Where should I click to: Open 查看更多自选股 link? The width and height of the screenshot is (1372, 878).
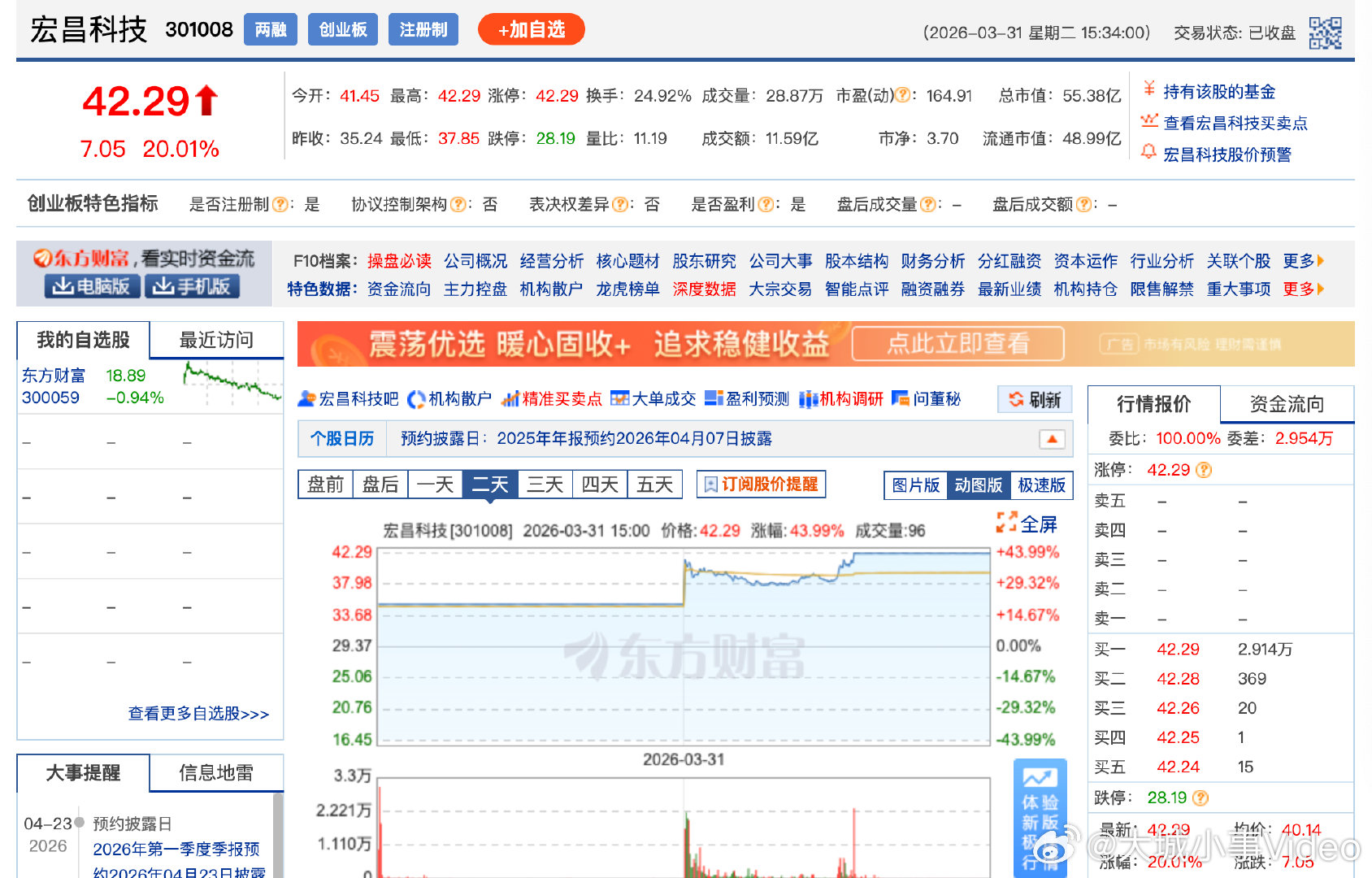point(197,713)
